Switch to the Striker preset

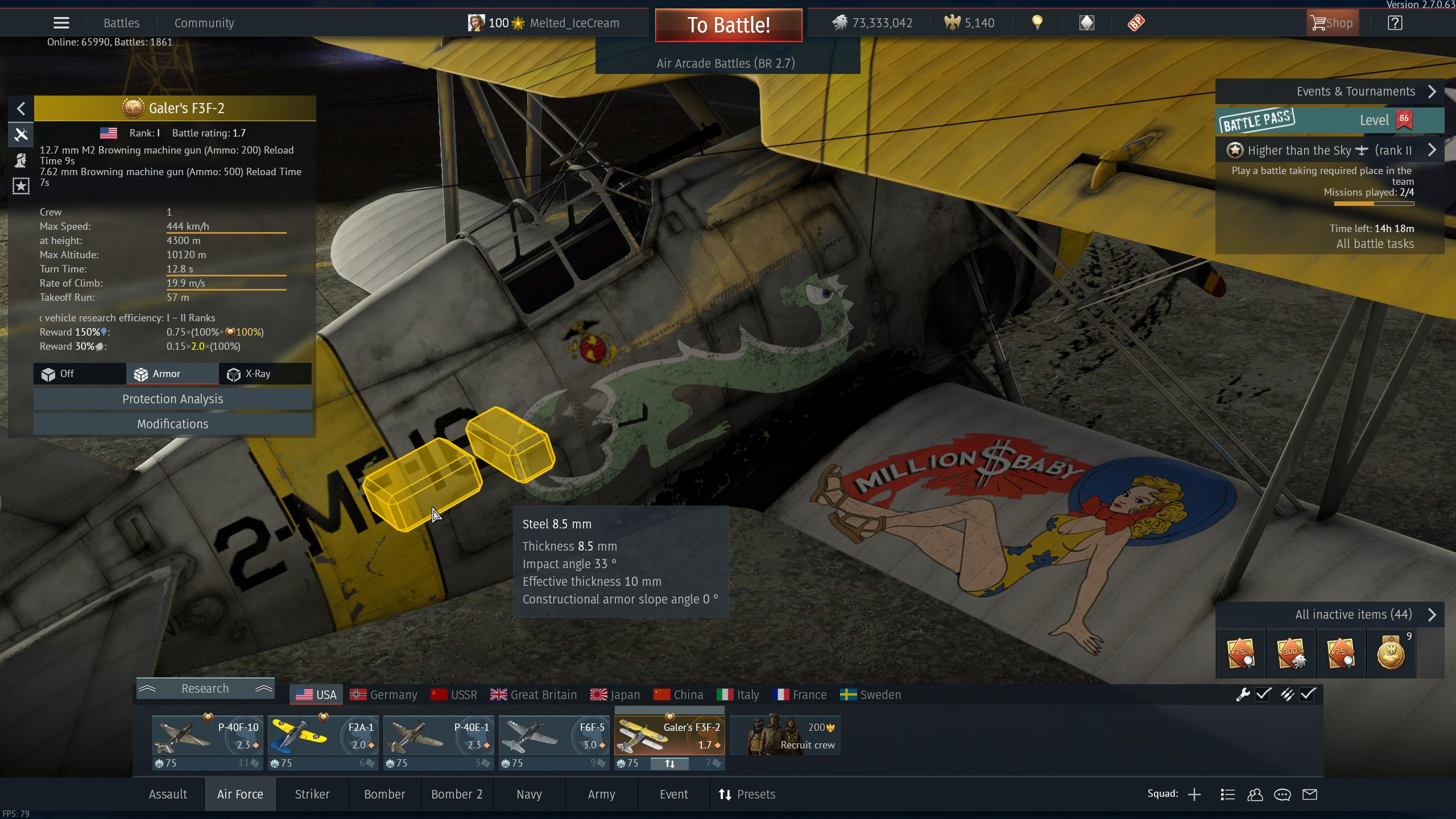312,794
